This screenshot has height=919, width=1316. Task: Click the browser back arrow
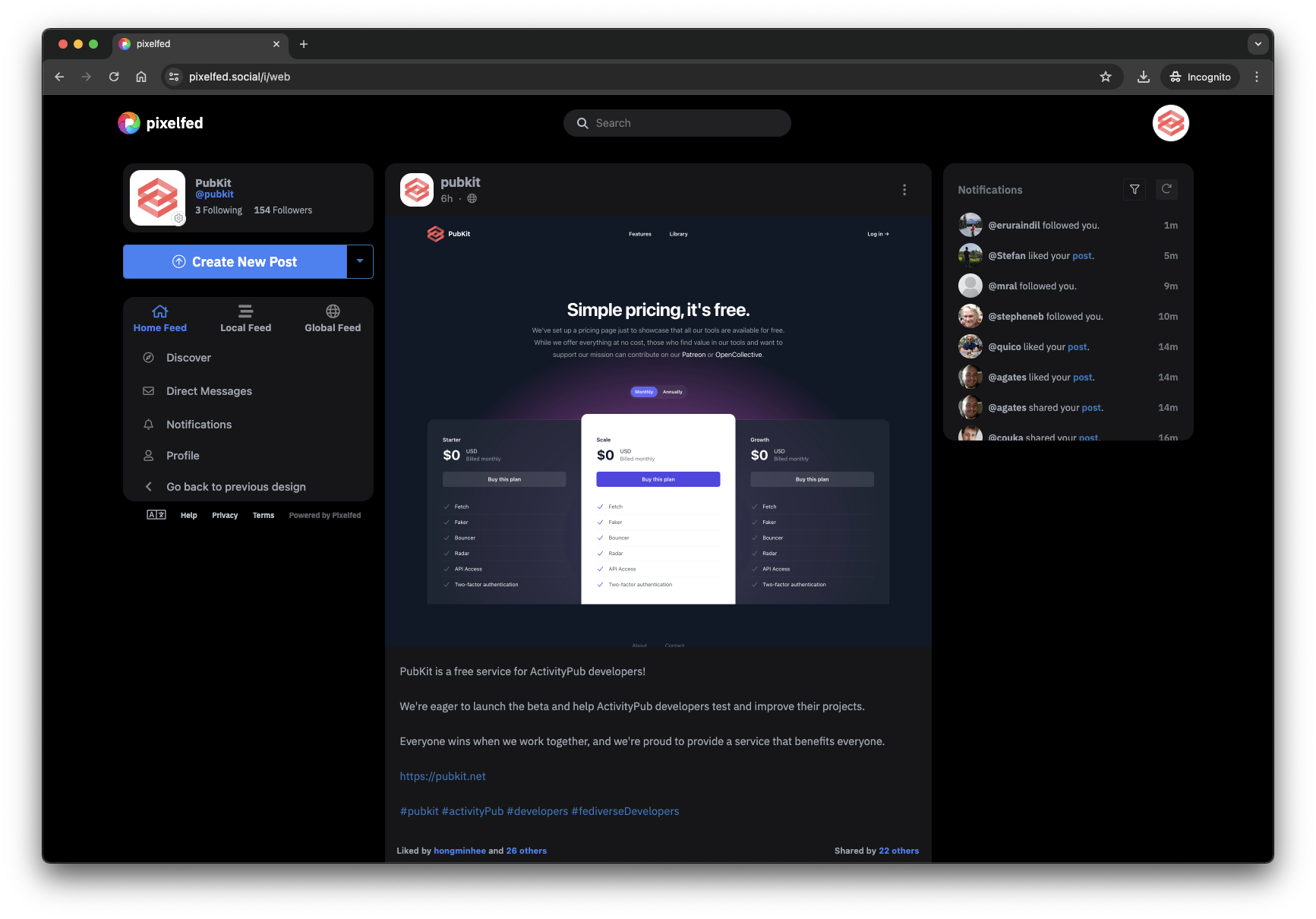pyautogui.click(x=59, y=77)
